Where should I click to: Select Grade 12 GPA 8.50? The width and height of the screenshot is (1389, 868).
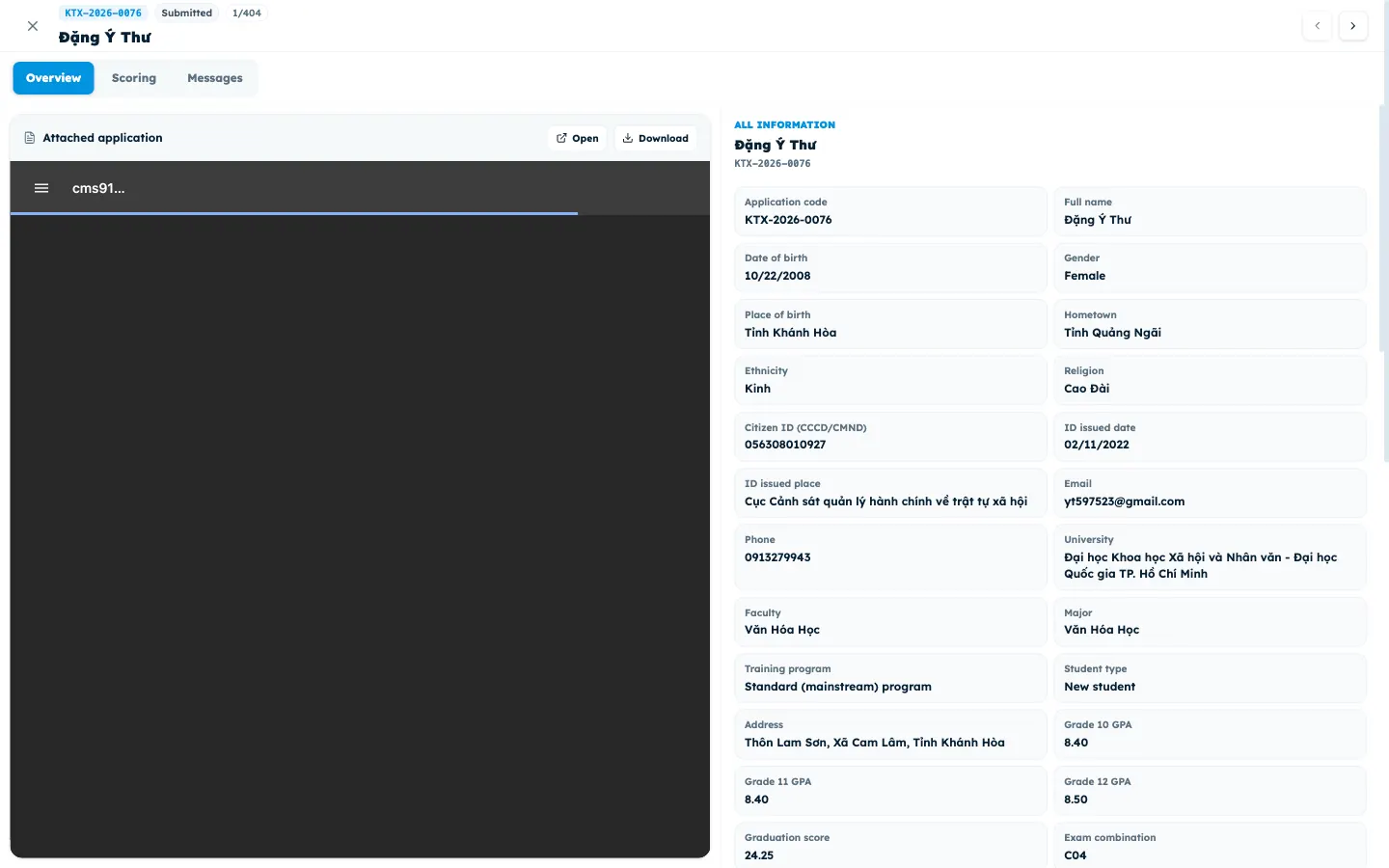1076,800
